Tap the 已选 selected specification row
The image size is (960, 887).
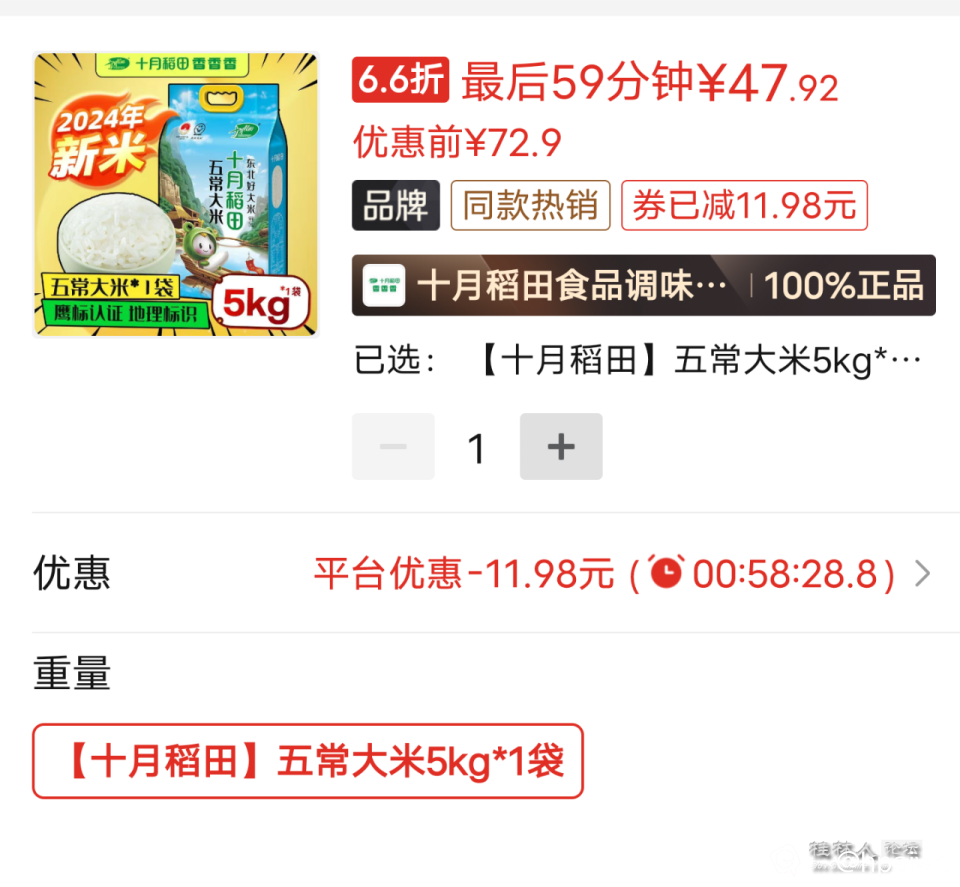(638, 360)
